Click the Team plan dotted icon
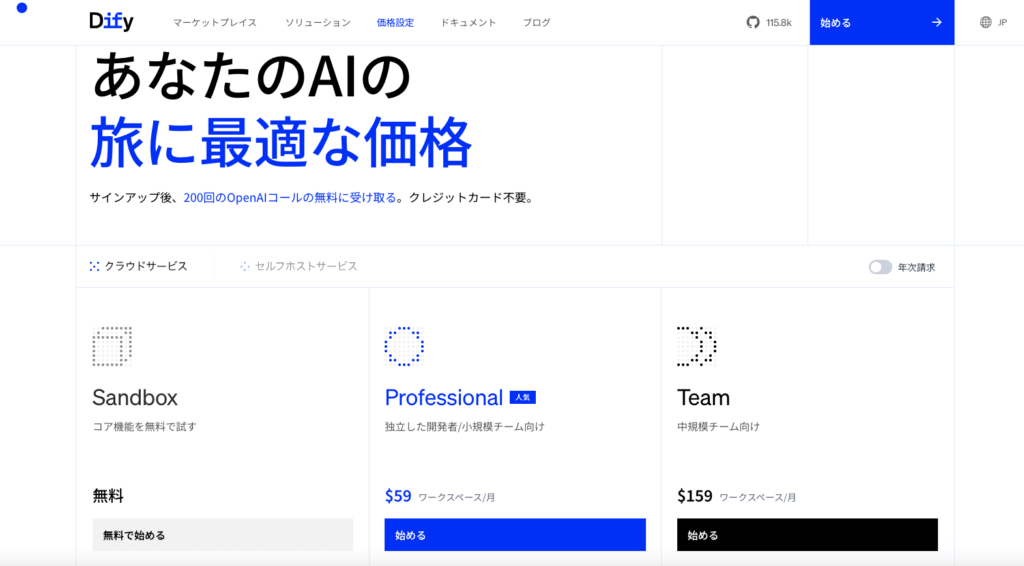Image resolution: width=1024 pixels, height=566 pixels. [x=697, y=346]
